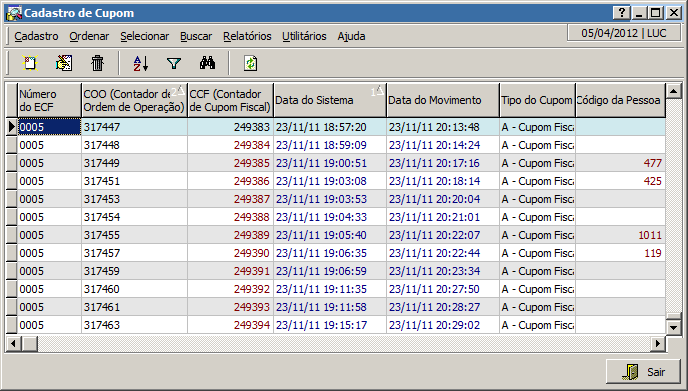688x391 pixels.
Task: Click movement date 23/11/11 20:28:27
Action: coord(443,307)
